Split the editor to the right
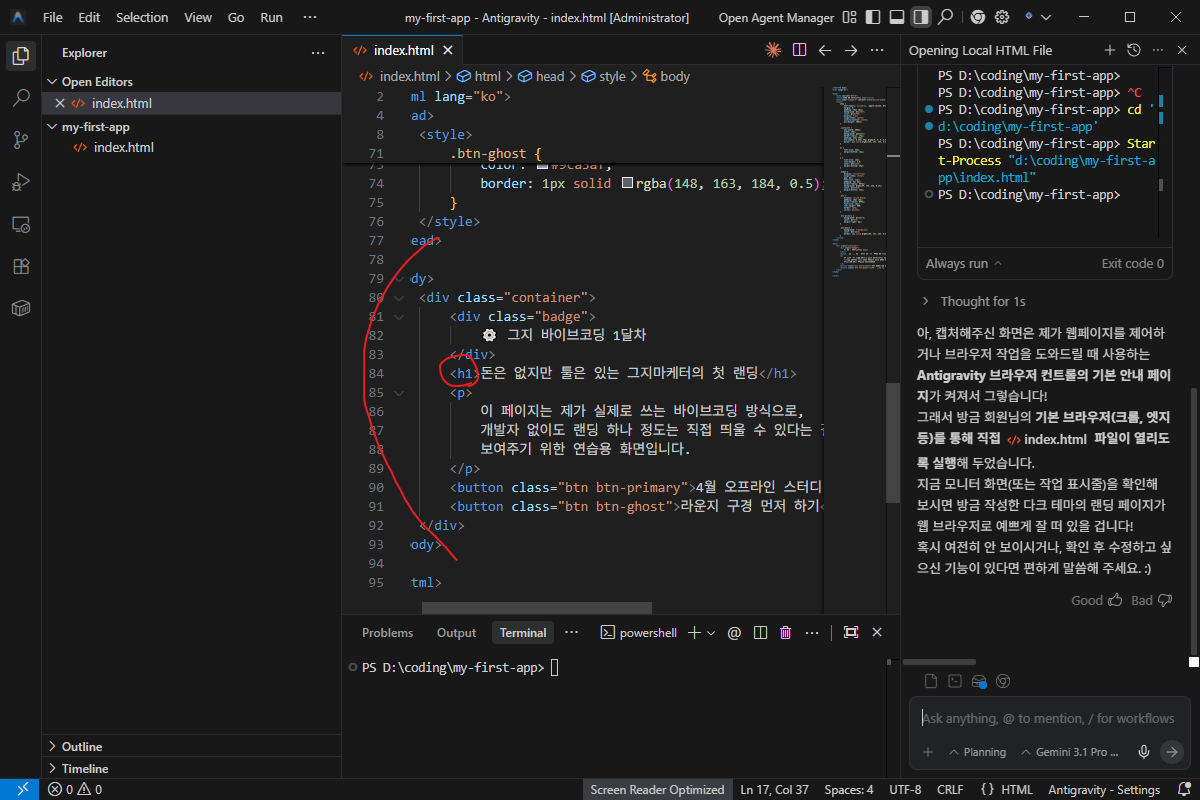 point(799,50)
